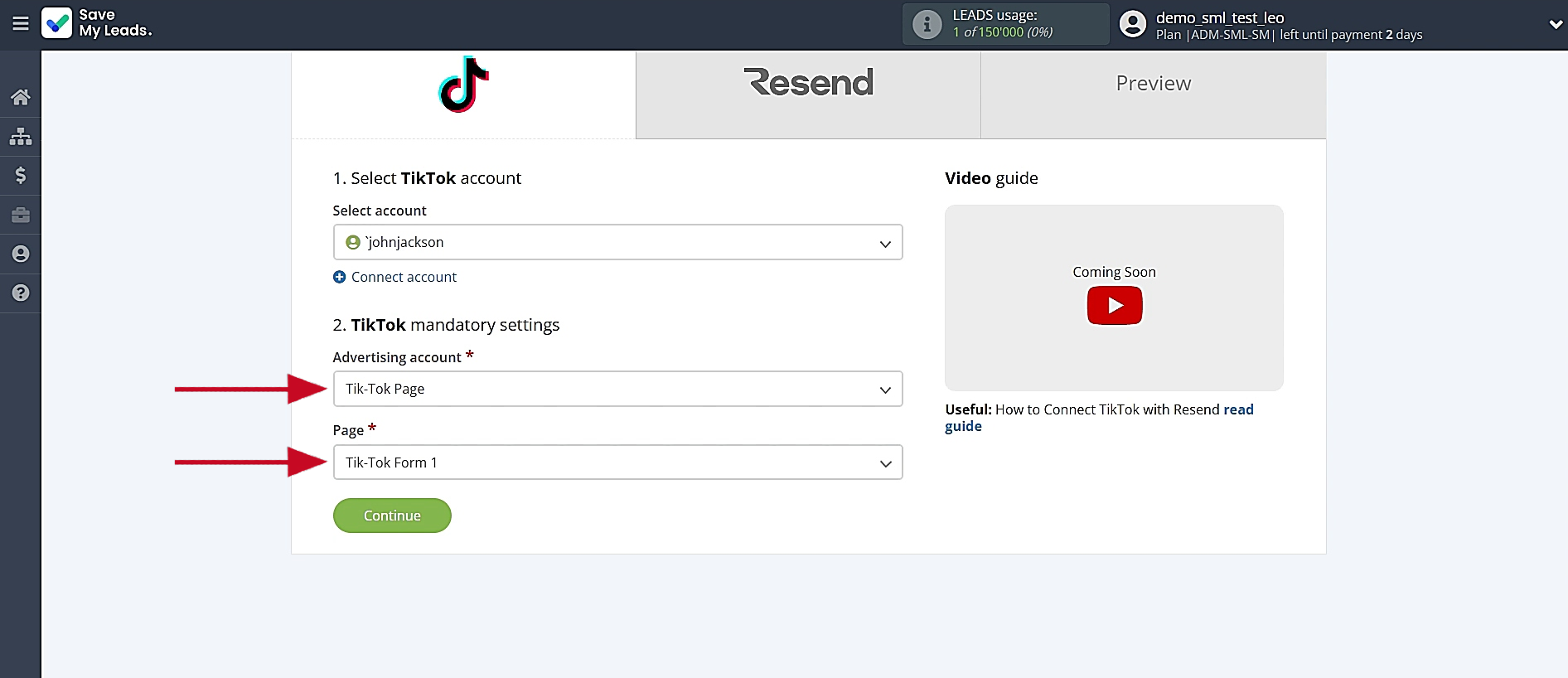Open the profile icon in sidebar
This screenshot has width=1568, height=678.
coord(21,254)
